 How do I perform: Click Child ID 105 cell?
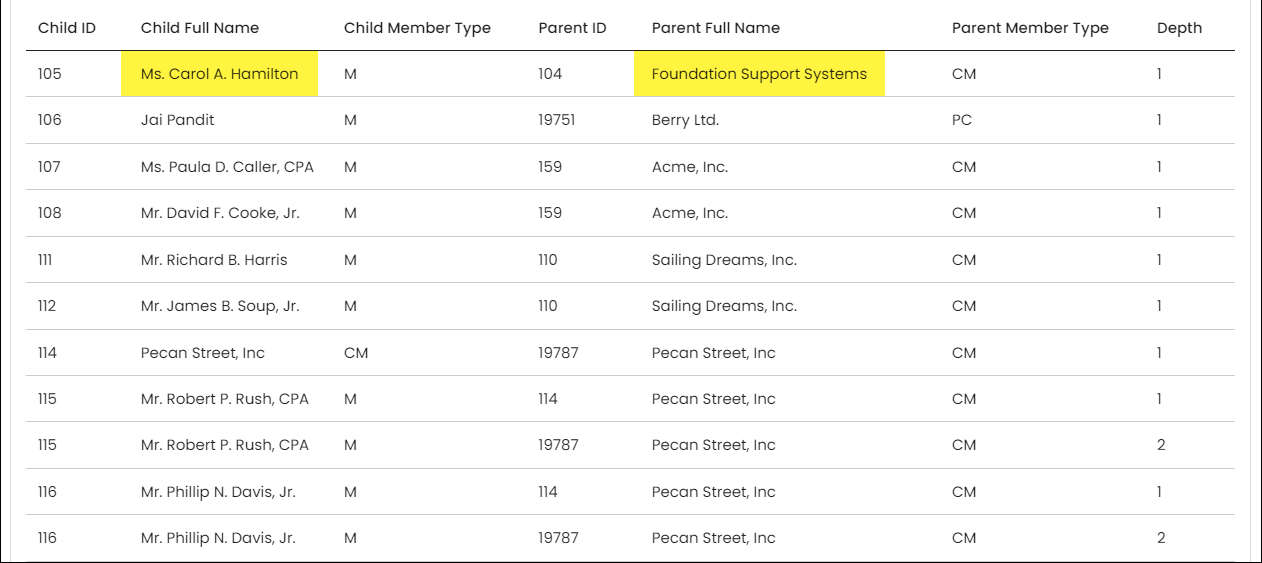tap(49, 74)
